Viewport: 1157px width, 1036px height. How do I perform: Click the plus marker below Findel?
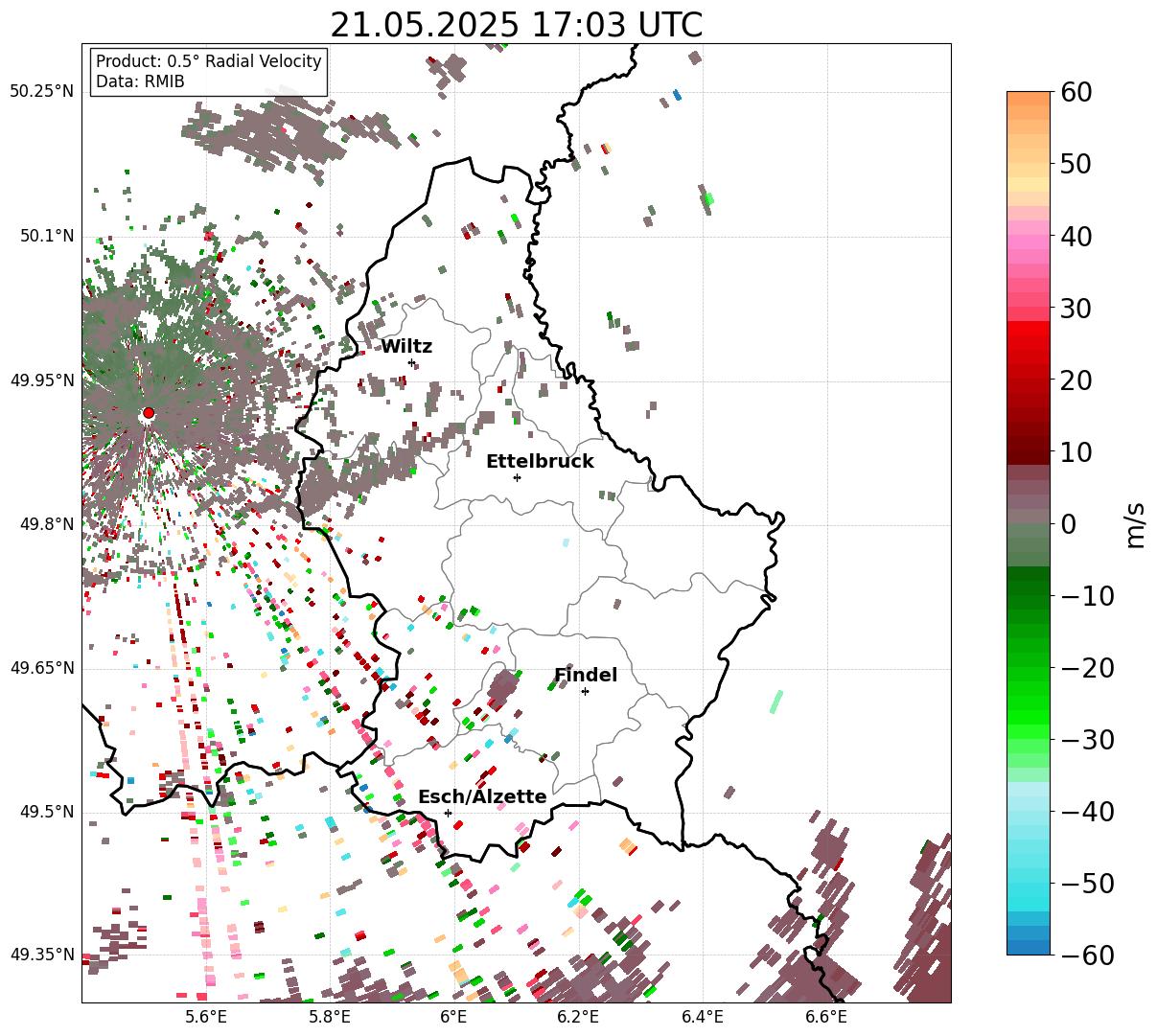point(585,691)
